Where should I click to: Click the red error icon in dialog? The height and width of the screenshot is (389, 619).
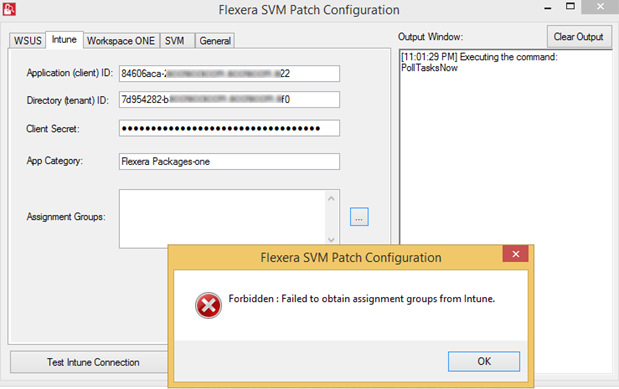click(208, 306)
